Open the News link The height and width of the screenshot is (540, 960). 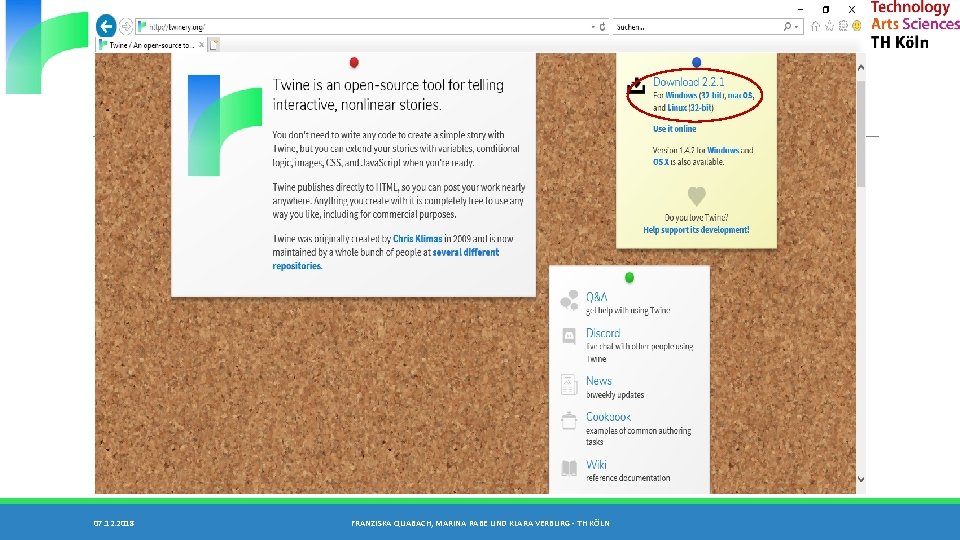pos(598,381)
